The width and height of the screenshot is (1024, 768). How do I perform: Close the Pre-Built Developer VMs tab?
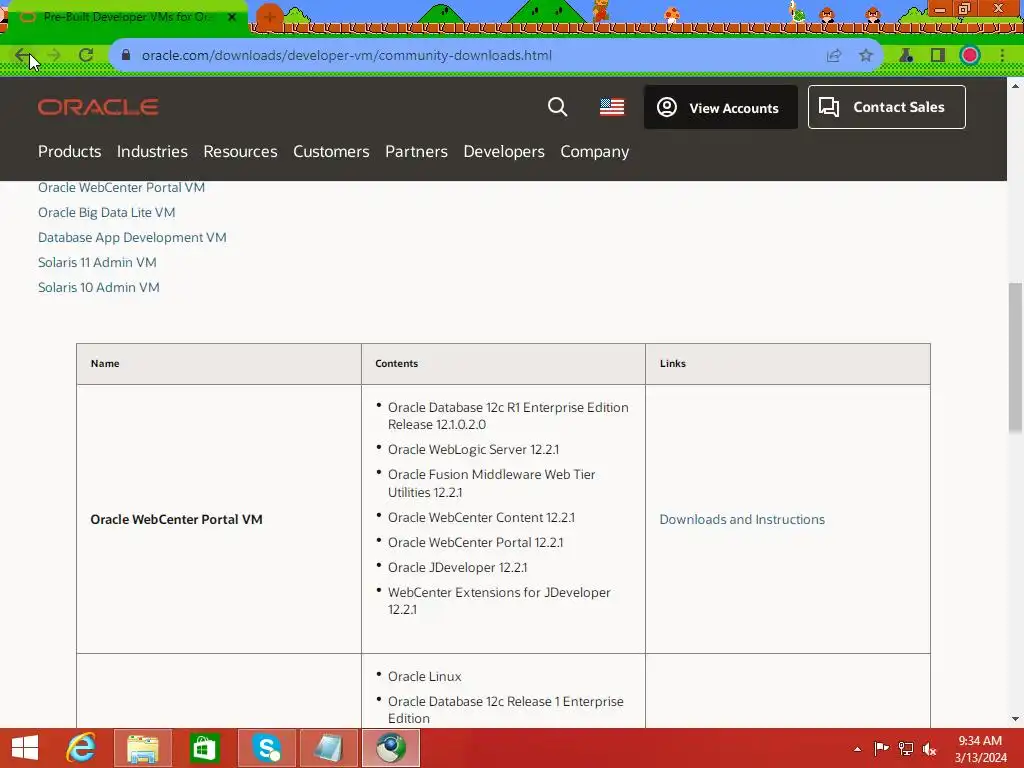coord(231,17)
